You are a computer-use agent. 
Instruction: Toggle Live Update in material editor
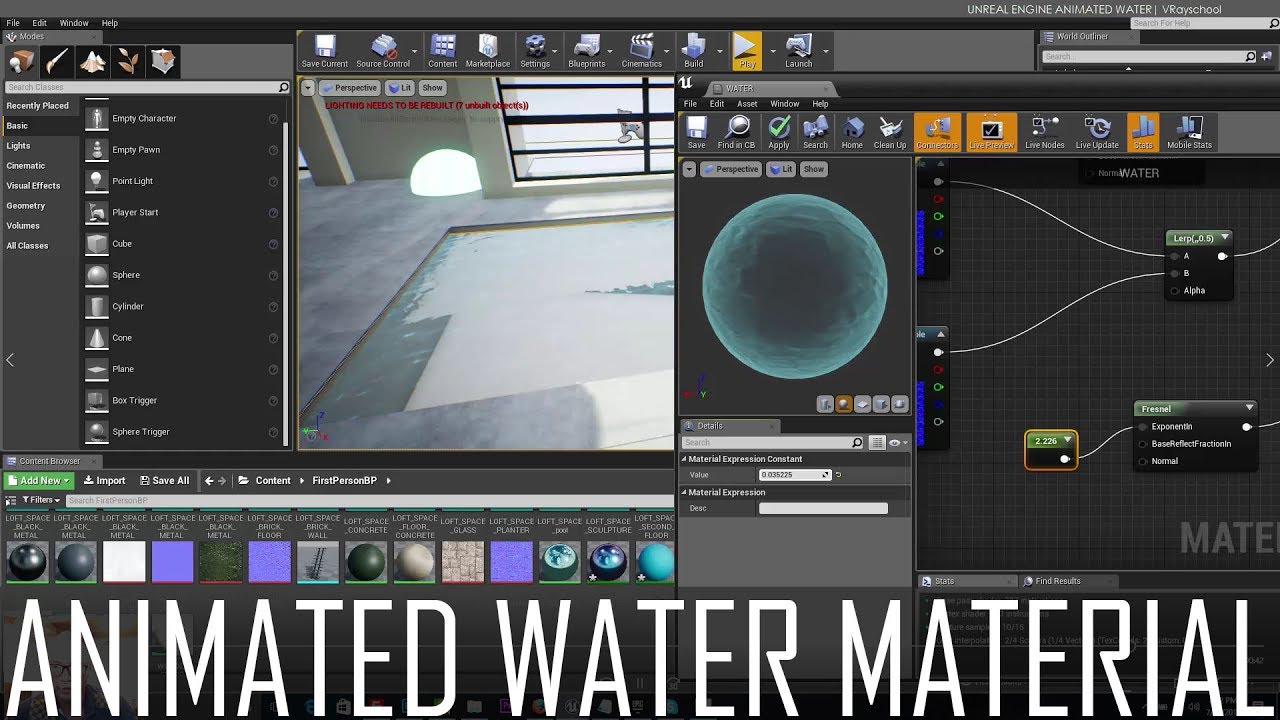click(x=1097, y=132)
